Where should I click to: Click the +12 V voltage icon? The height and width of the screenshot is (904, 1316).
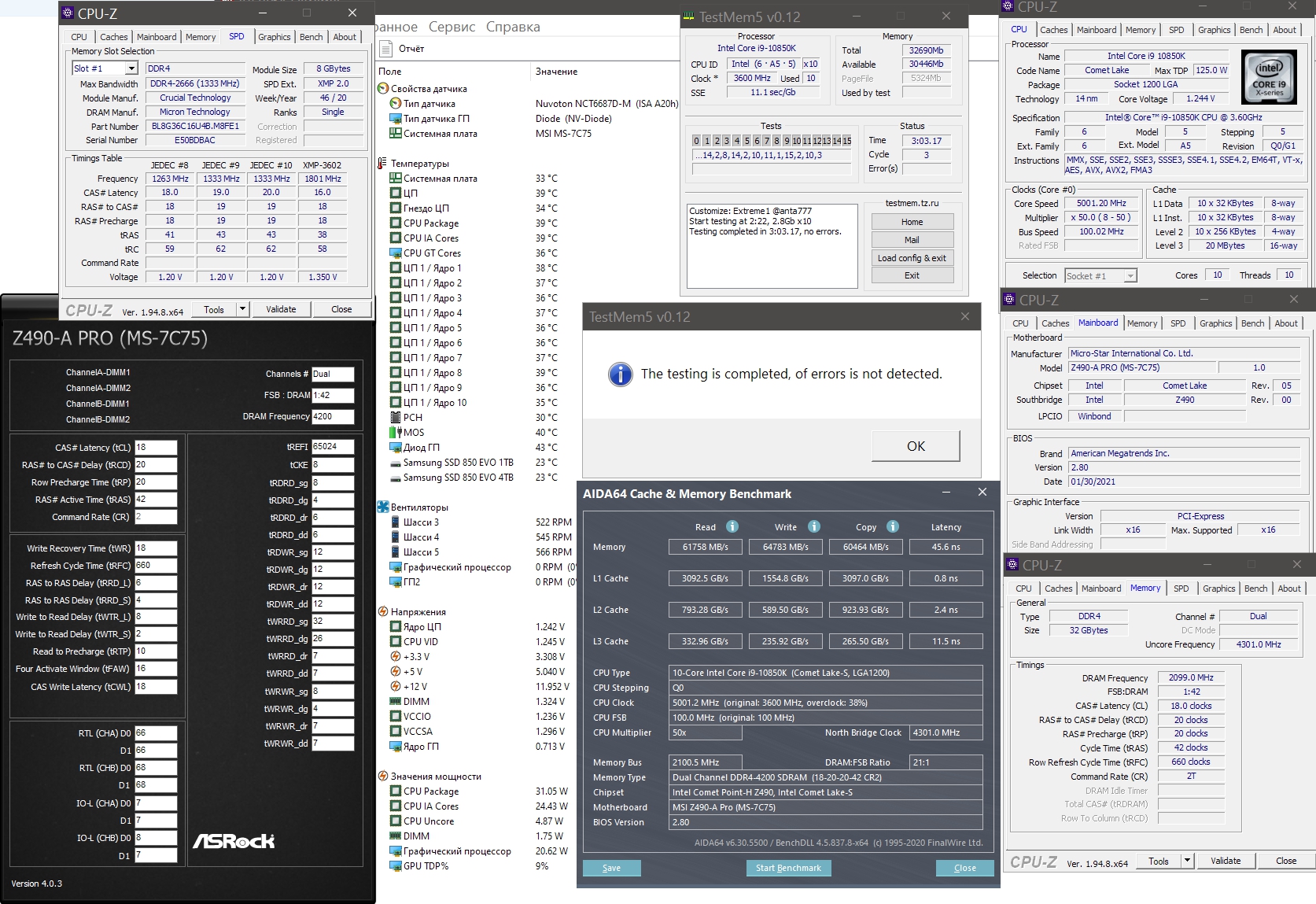tap(396, 687)
